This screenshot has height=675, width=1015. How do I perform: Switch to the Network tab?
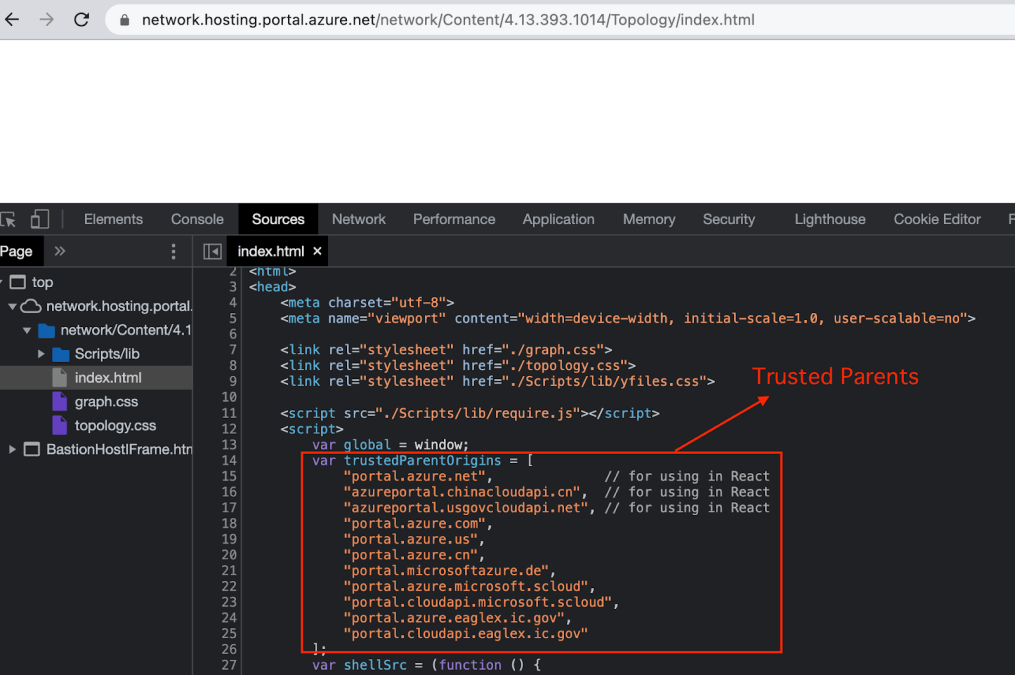359,219
